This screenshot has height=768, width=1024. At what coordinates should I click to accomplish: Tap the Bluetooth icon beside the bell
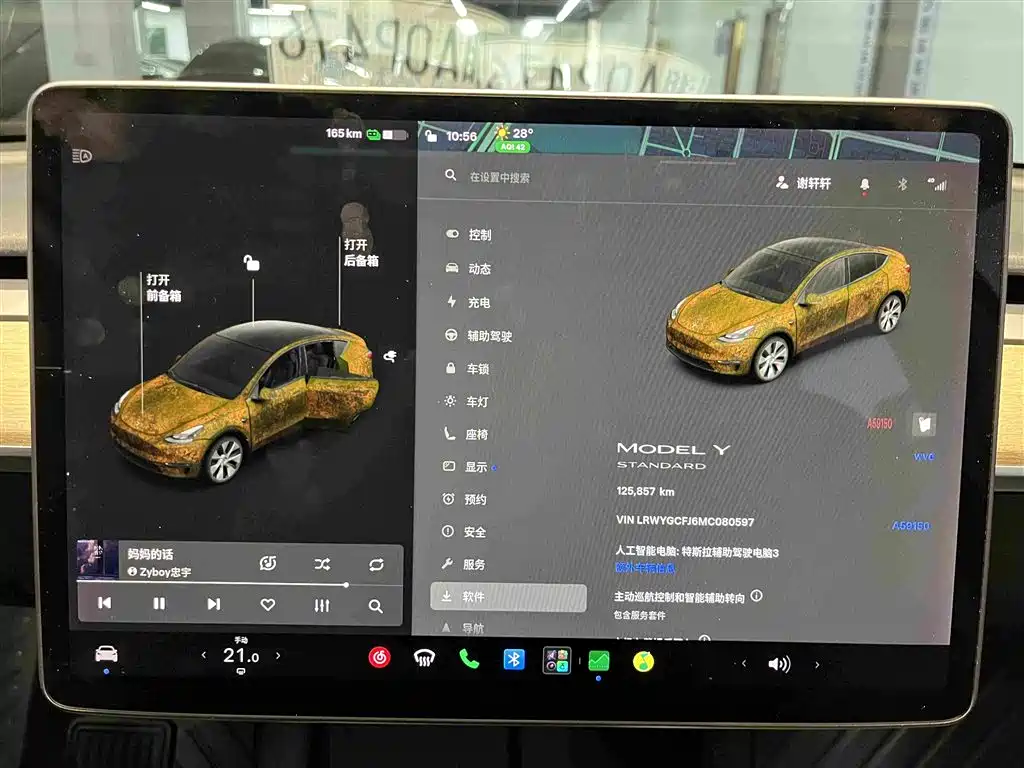(902, 185)
